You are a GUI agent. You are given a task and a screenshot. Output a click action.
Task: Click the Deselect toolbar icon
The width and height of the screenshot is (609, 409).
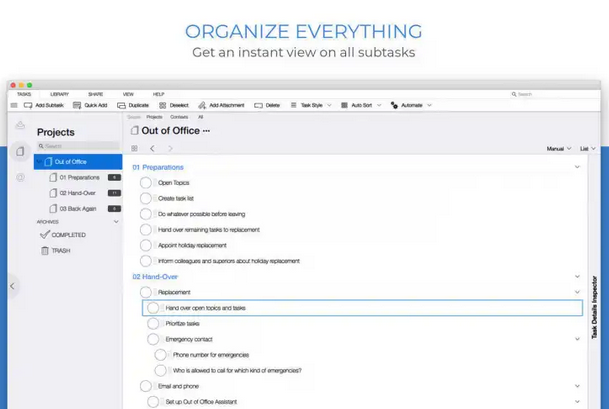pyautogui.click(x=162, y=105)
